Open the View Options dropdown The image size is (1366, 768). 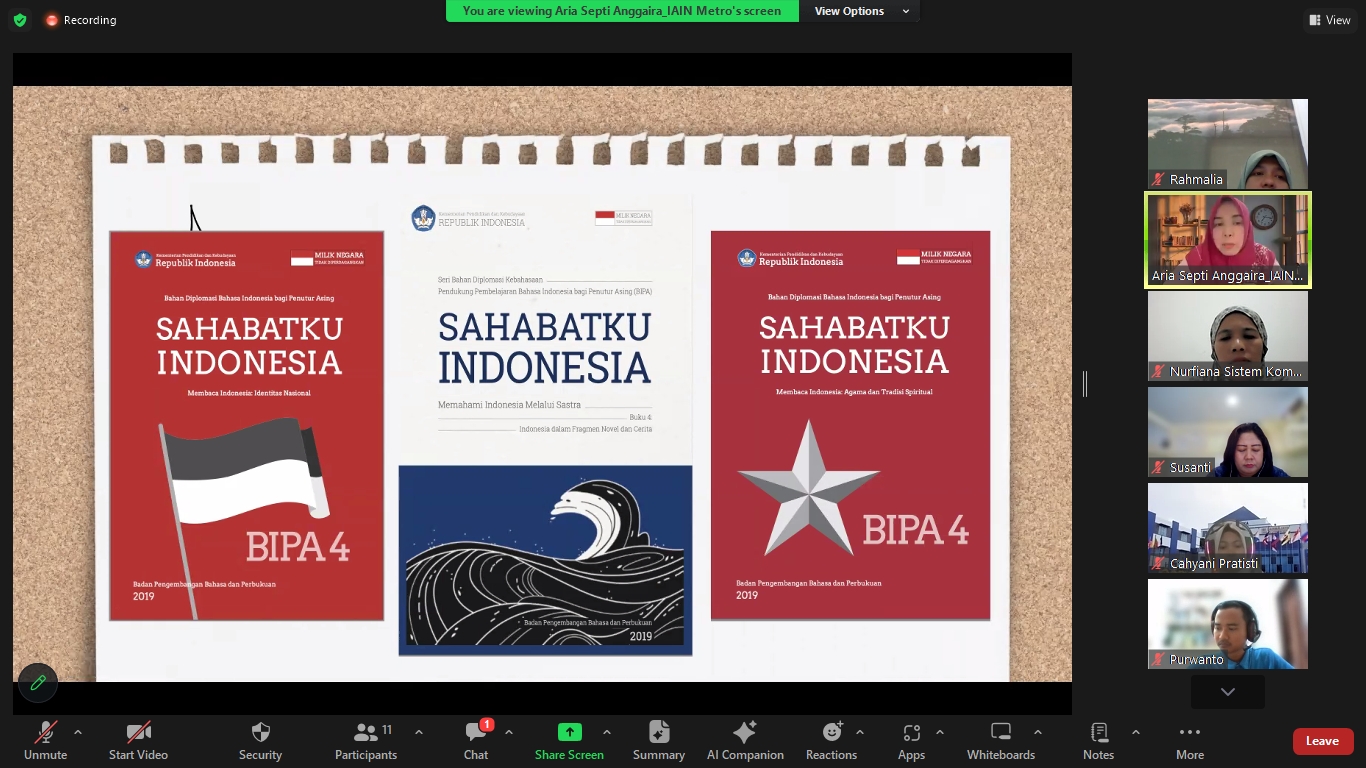[861, 11]
